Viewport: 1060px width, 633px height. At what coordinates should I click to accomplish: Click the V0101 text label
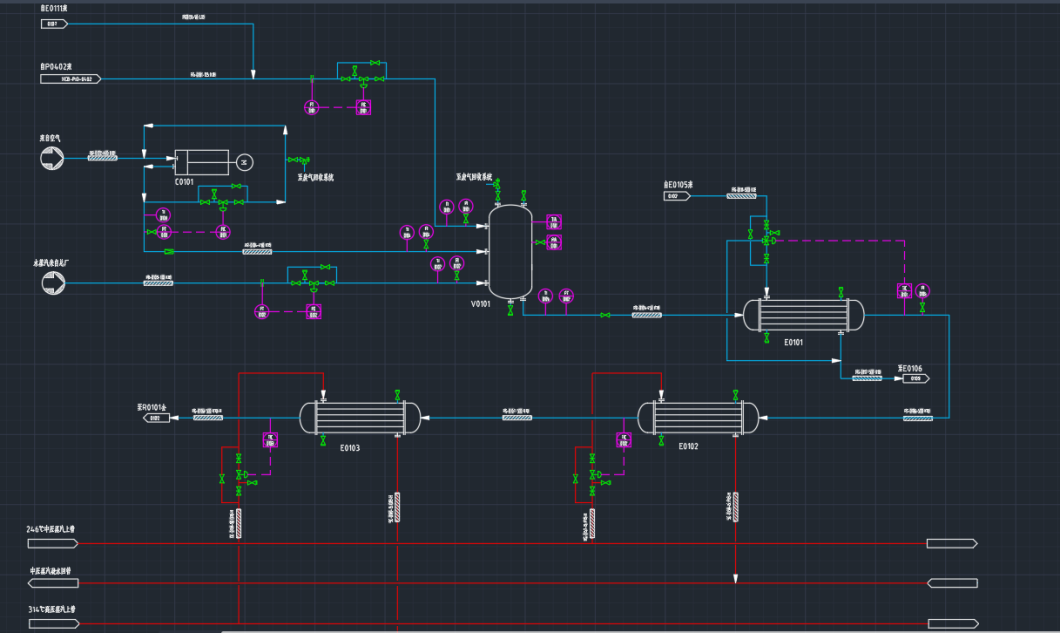coord(480,304)
